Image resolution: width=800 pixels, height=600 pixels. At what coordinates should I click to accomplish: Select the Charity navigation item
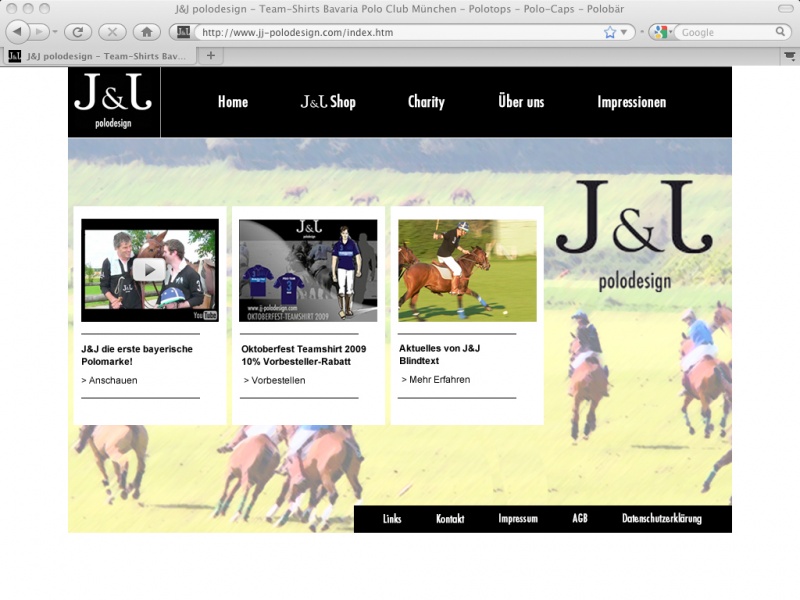426,102
